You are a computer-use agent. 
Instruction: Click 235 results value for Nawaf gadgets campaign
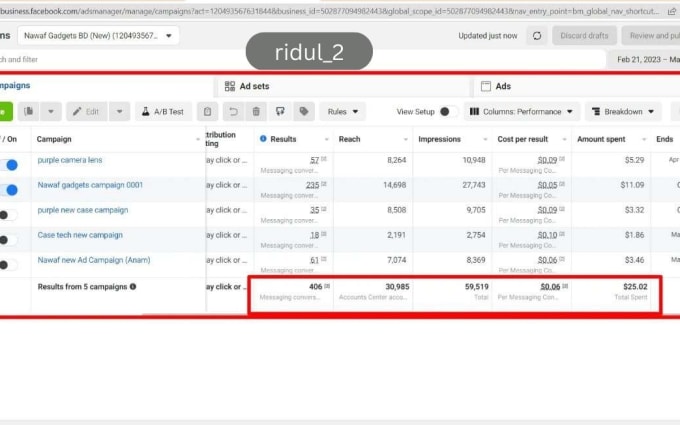pos(312,185)
